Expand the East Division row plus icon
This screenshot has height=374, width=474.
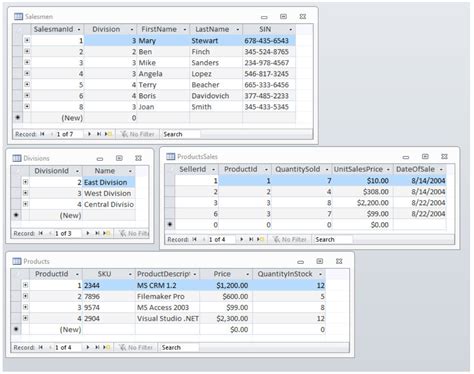click(26, 182)
